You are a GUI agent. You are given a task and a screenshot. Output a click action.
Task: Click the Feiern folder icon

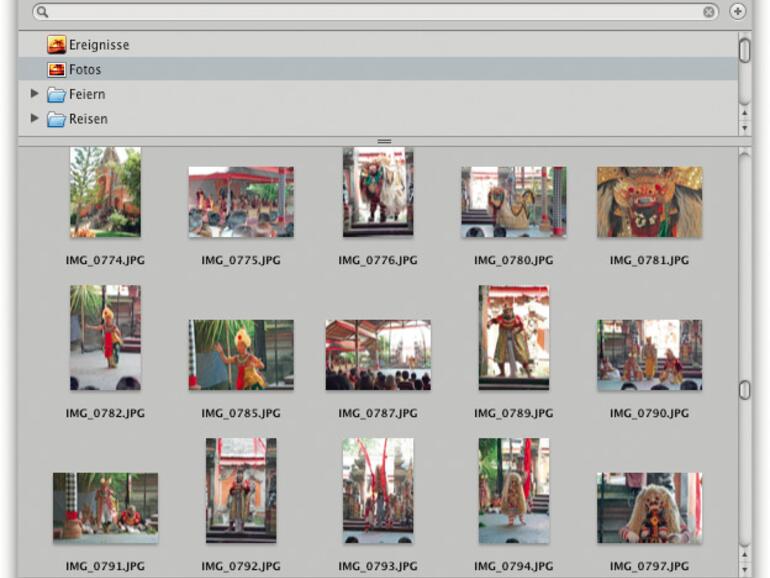[x=56, y=94]
